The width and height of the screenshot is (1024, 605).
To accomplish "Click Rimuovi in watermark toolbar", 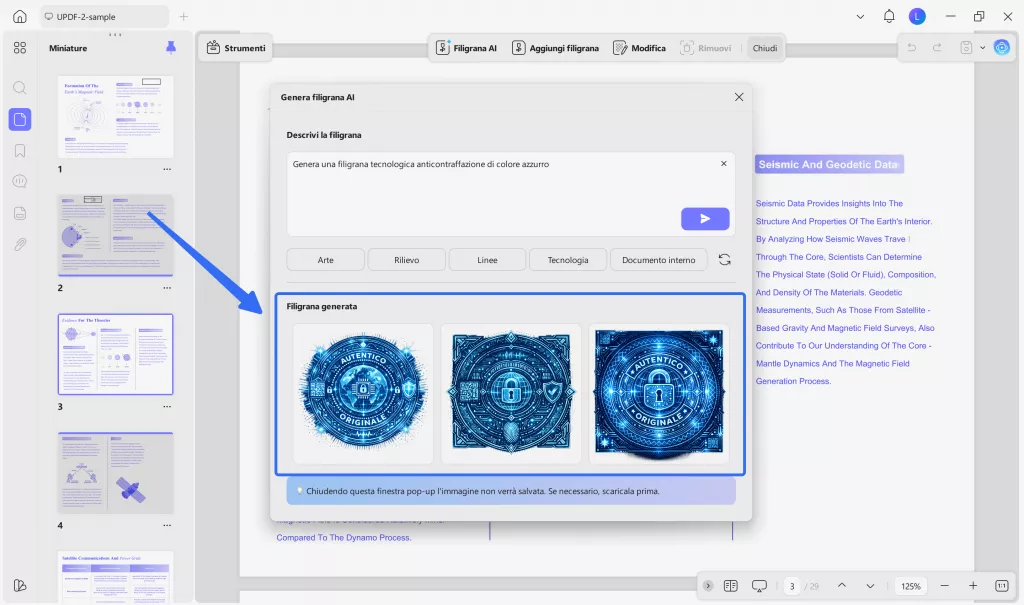I will pos(705,48).
